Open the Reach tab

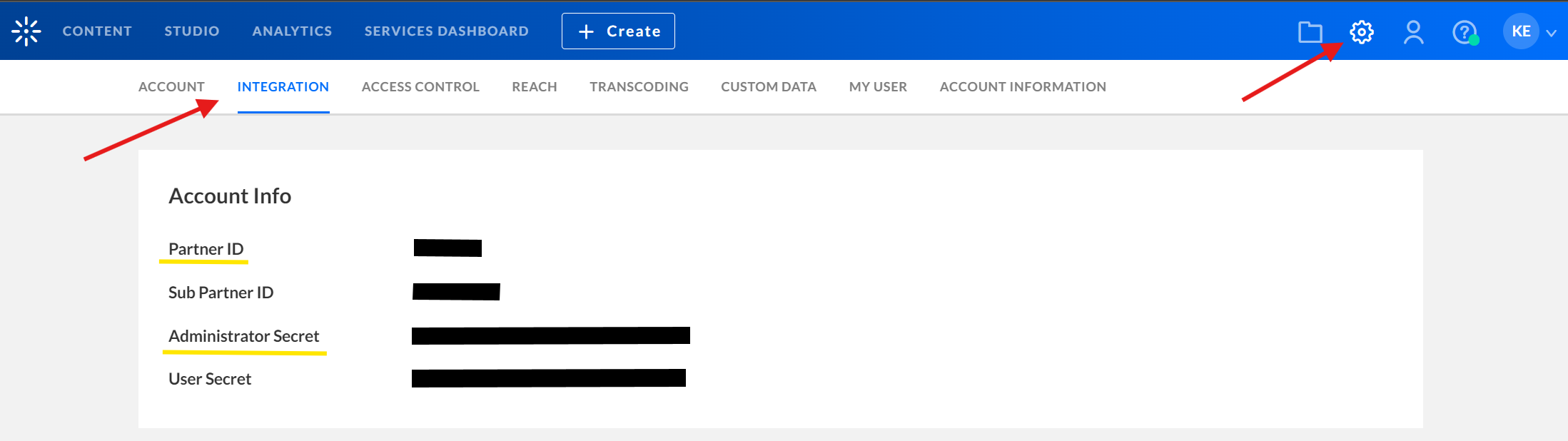pyautogui.click(x=535, y=87)
